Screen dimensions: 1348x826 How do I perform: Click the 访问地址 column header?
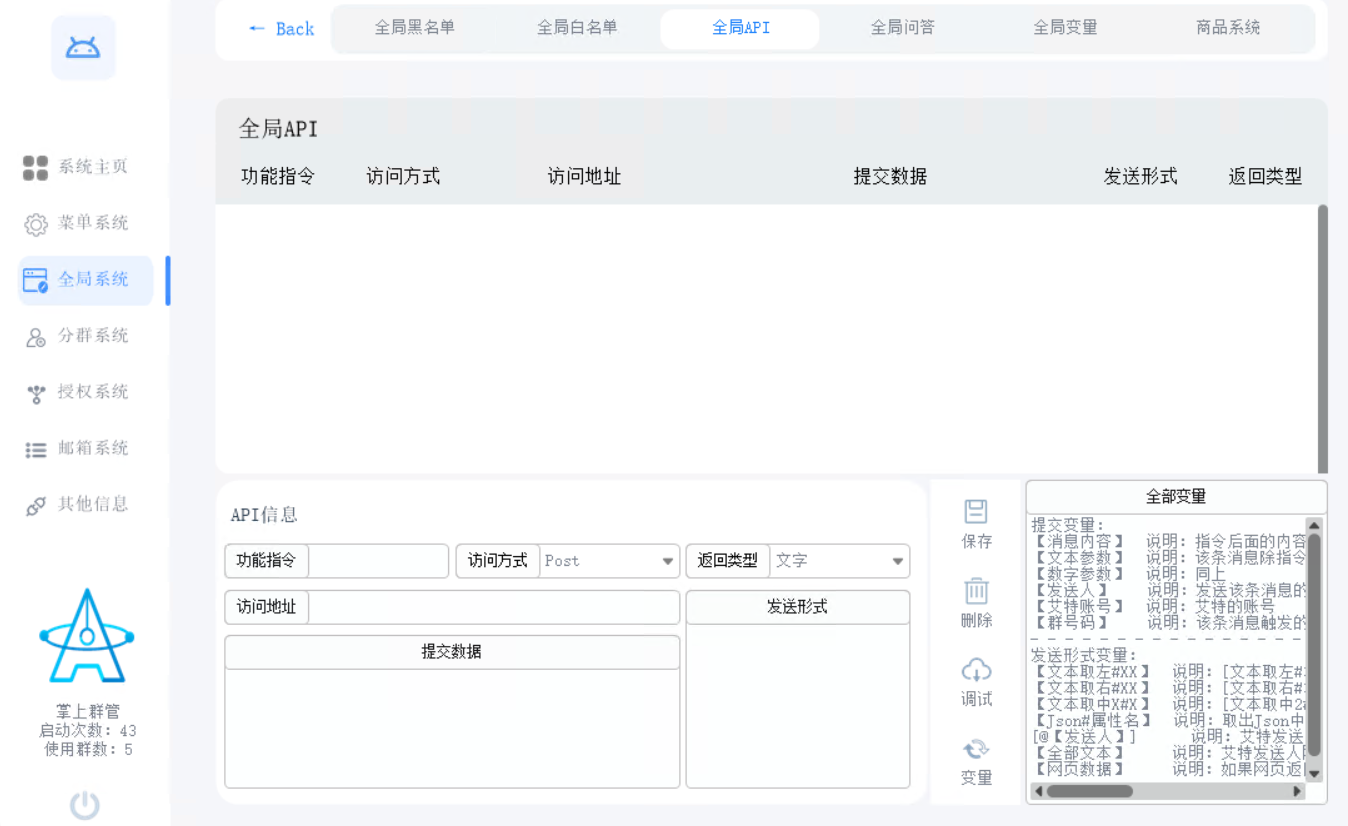(584, 177)
